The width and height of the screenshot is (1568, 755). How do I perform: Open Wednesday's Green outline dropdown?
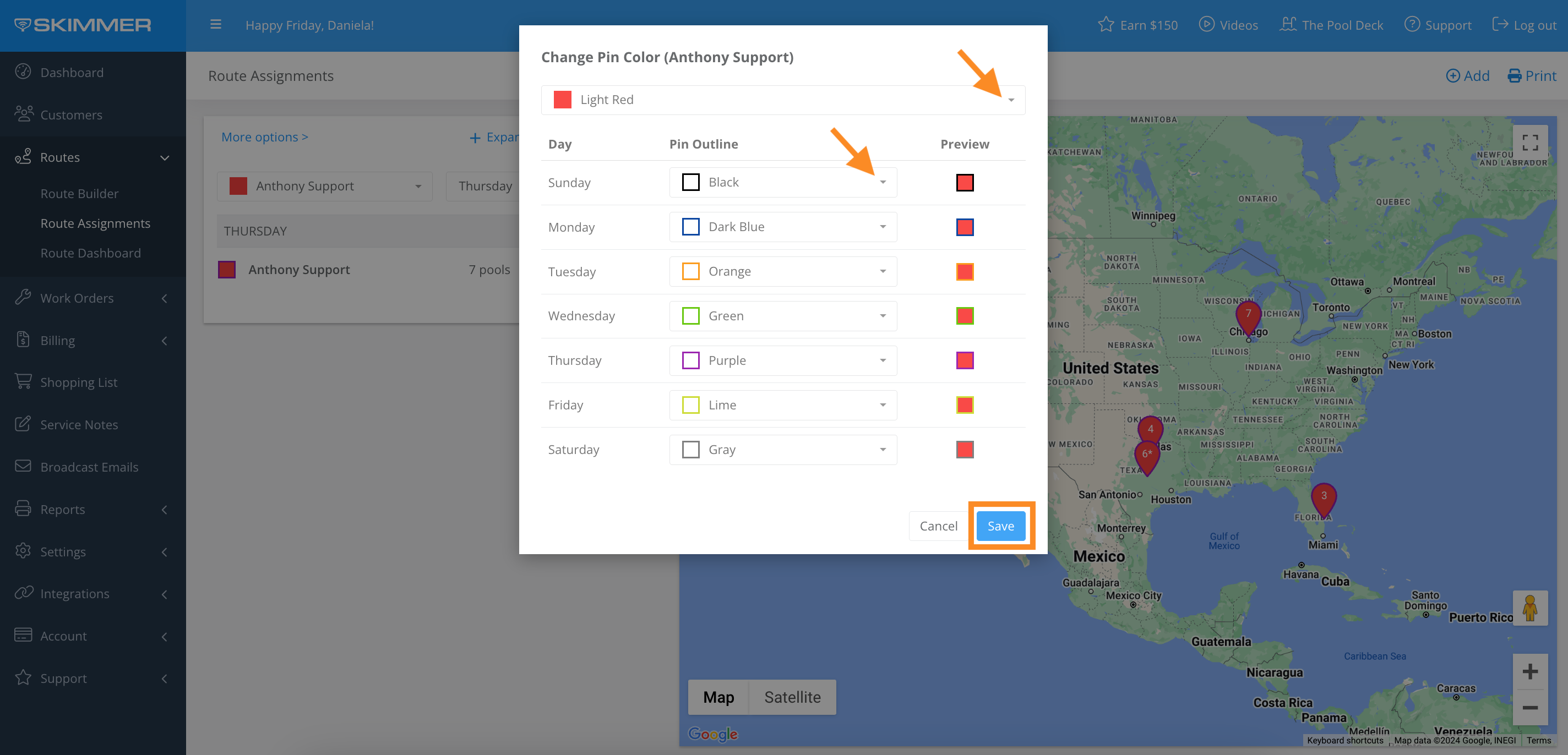(783, 316)
